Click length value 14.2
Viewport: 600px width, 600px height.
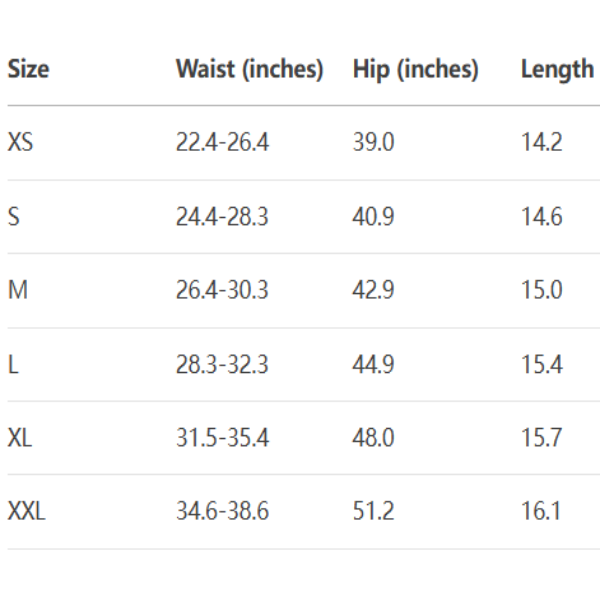tap(541, 142)
